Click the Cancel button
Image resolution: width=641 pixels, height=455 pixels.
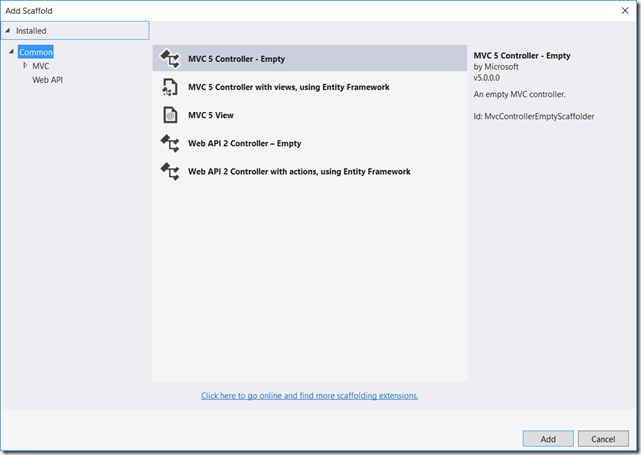603,439
